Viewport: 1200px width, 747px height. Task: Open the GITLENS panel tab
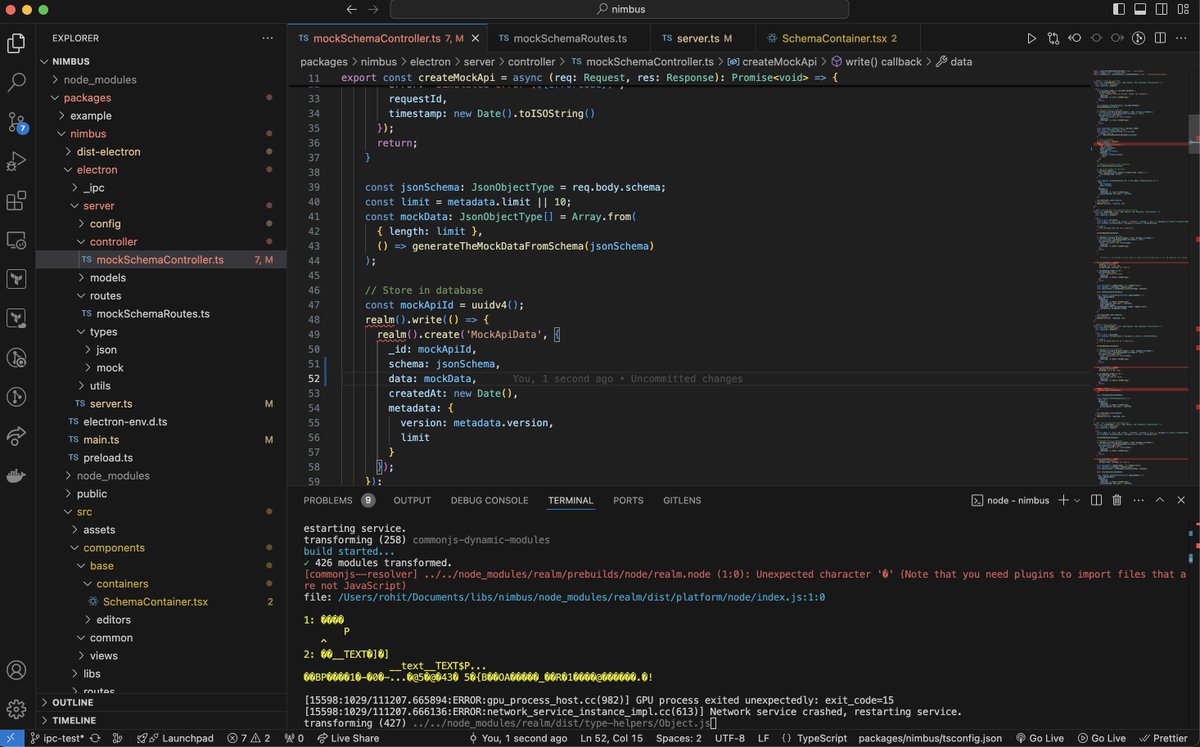[682, 500]
